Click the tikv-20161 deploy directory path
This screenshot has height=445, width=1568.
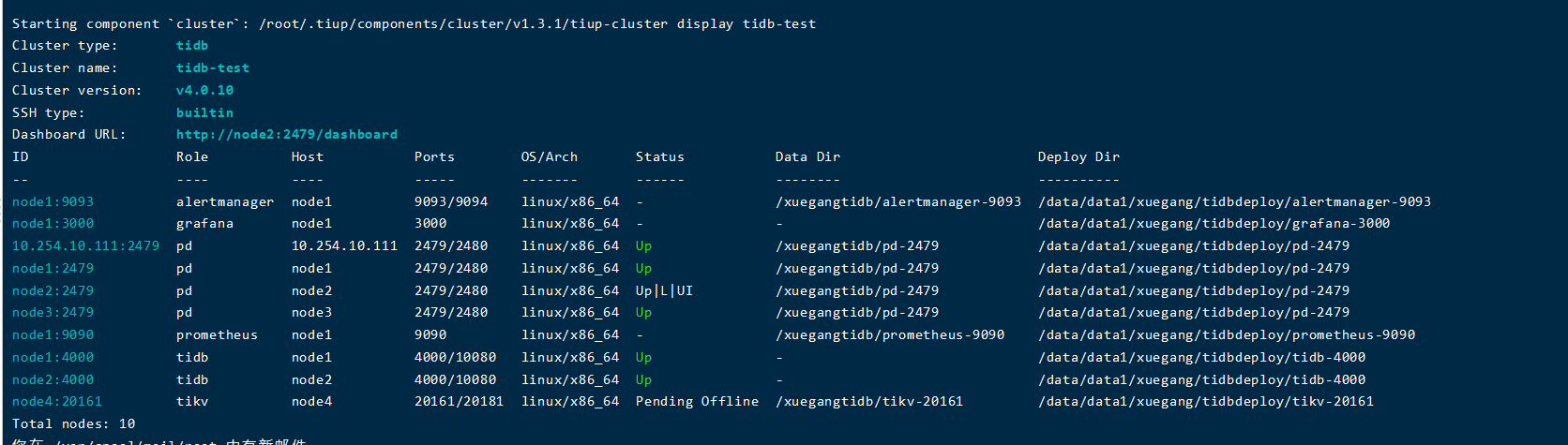[1205, 402]
